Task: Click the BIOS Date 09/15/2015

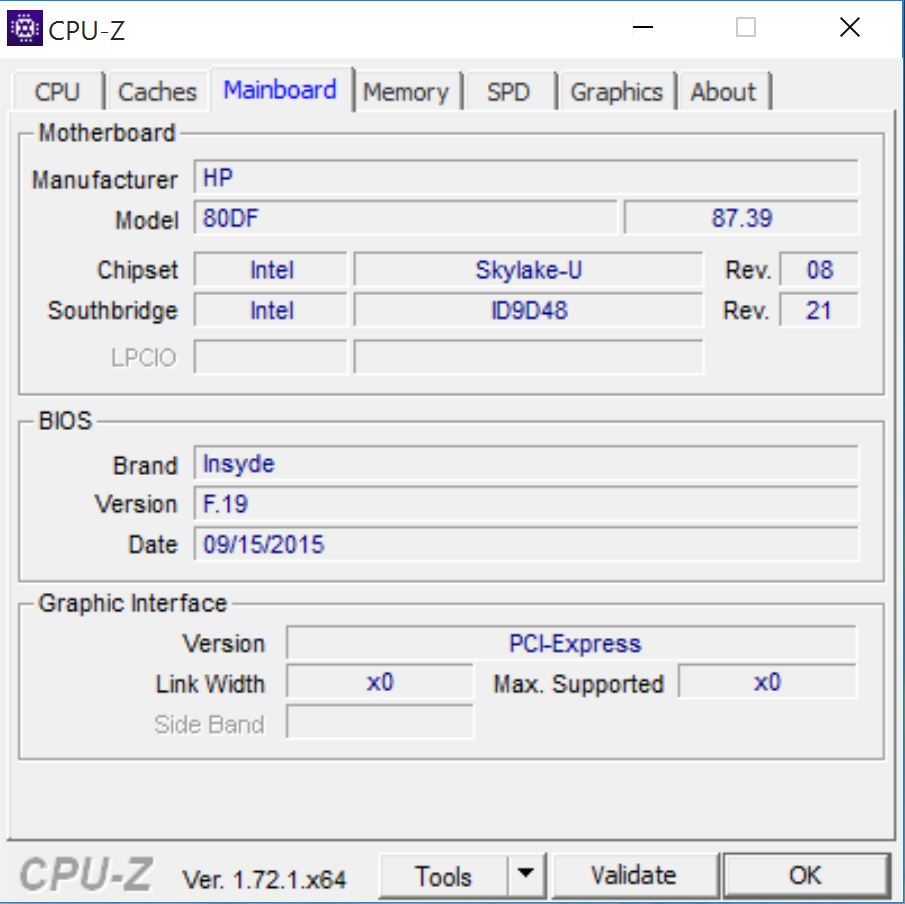Action: tap(526, 544)
